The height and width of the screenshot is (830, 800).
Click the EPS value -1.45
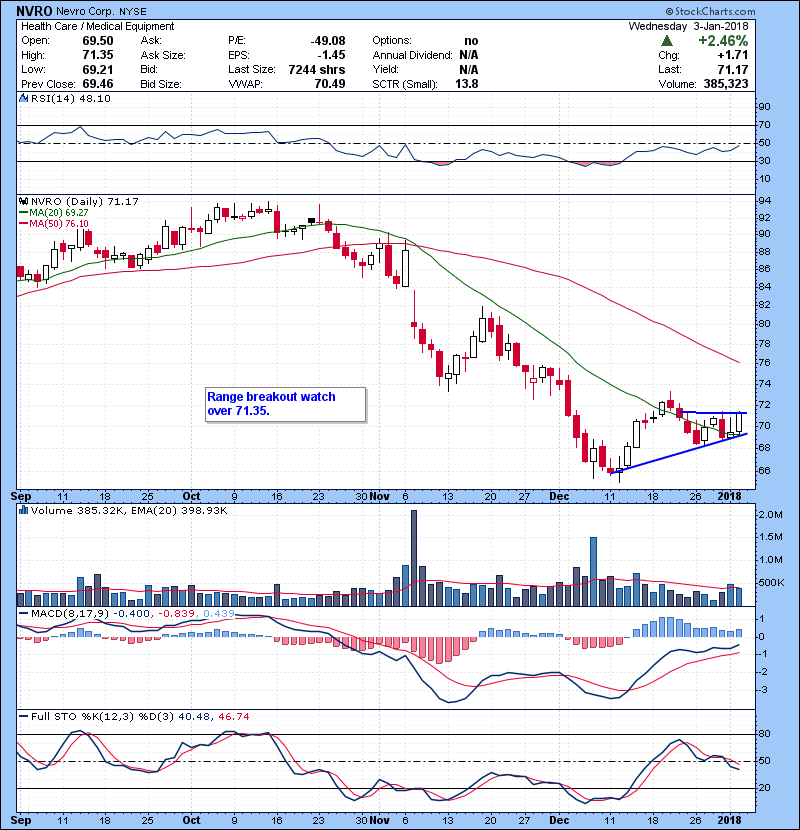tap(331, 55)
